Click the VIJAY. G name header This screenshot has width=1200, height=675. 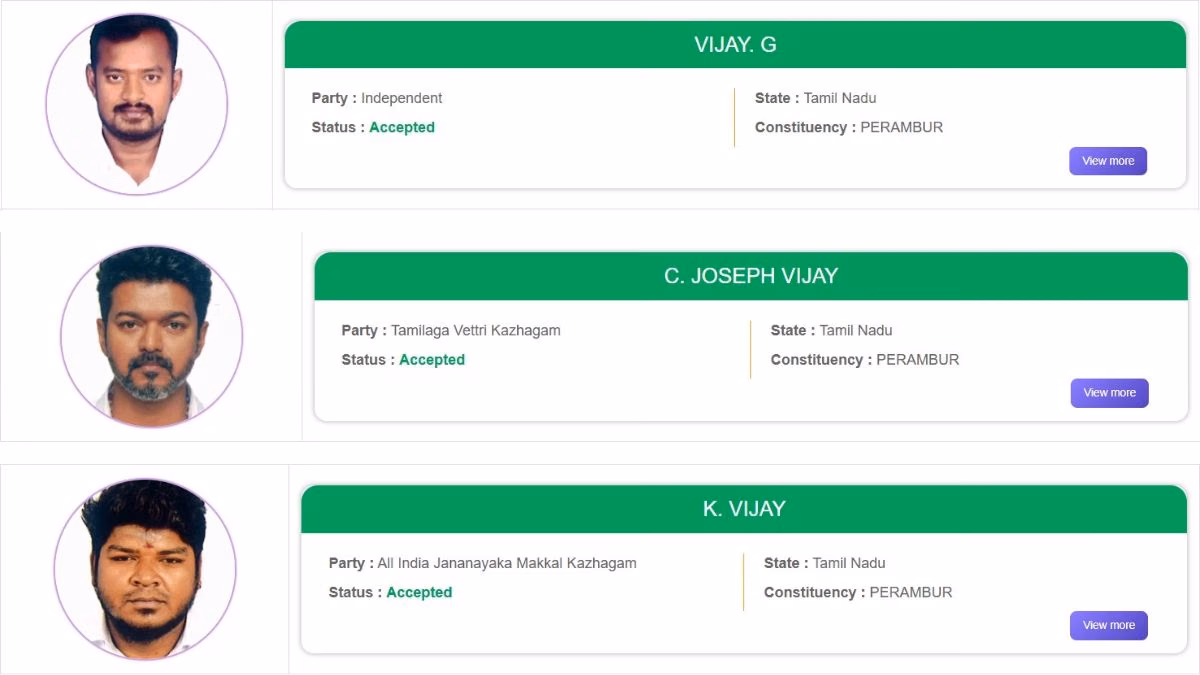(x=735, y=45)
